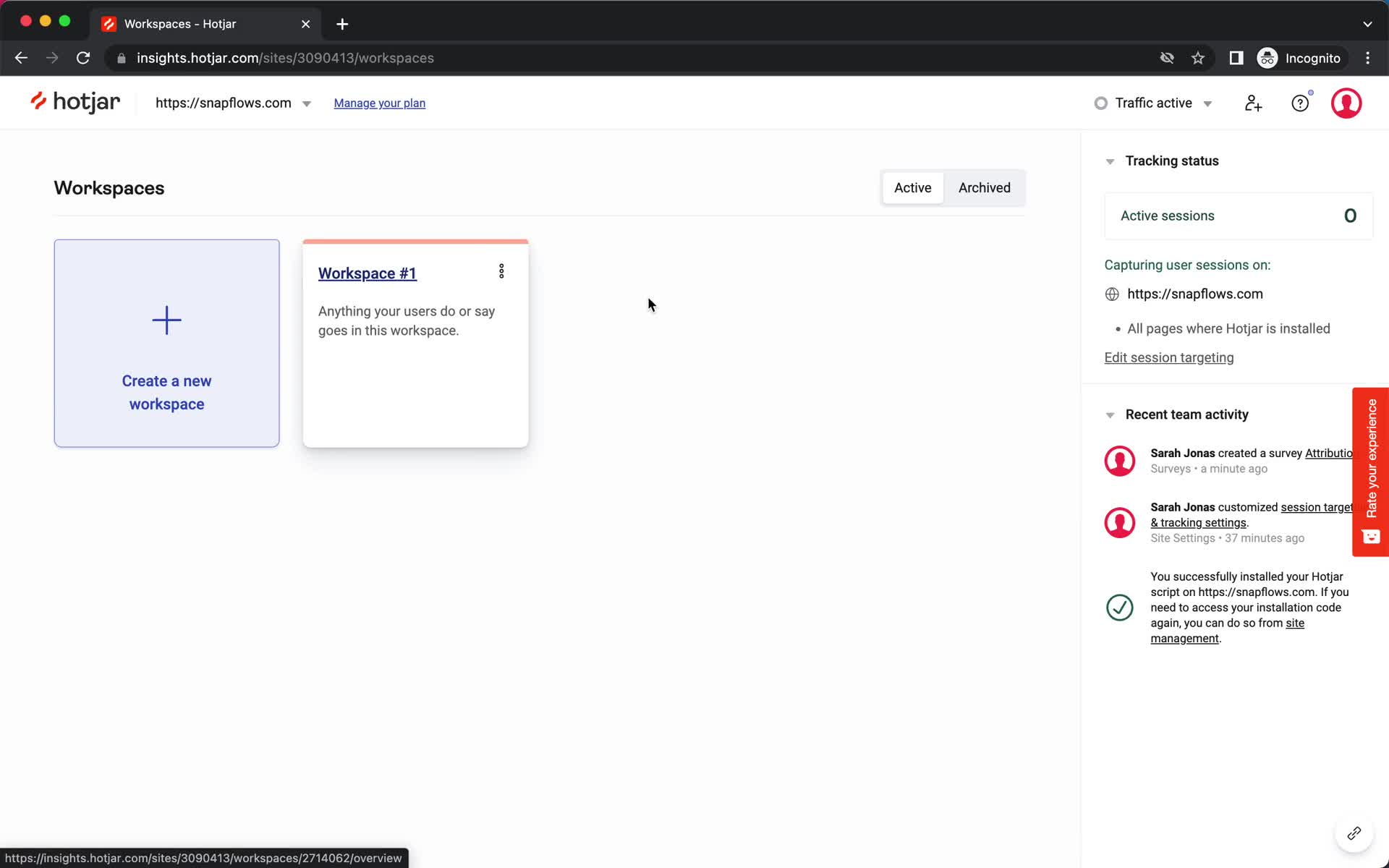Image resolution: width=1389 pixels, height=868 pixels.
Task: Click the site URL dropdown arrow icon
Action: point(307,103)
